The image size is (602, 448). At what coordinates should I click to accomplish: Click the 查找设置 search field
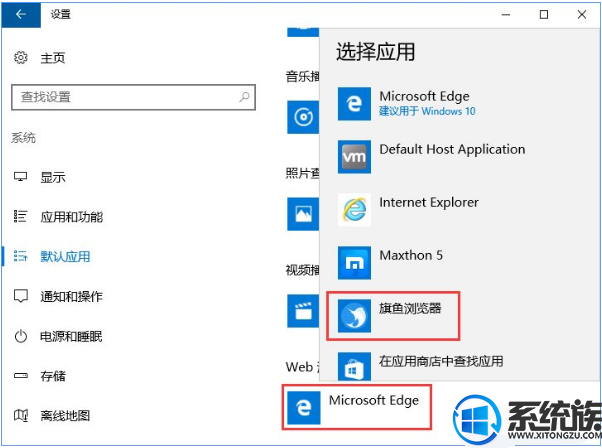(133, 97)
